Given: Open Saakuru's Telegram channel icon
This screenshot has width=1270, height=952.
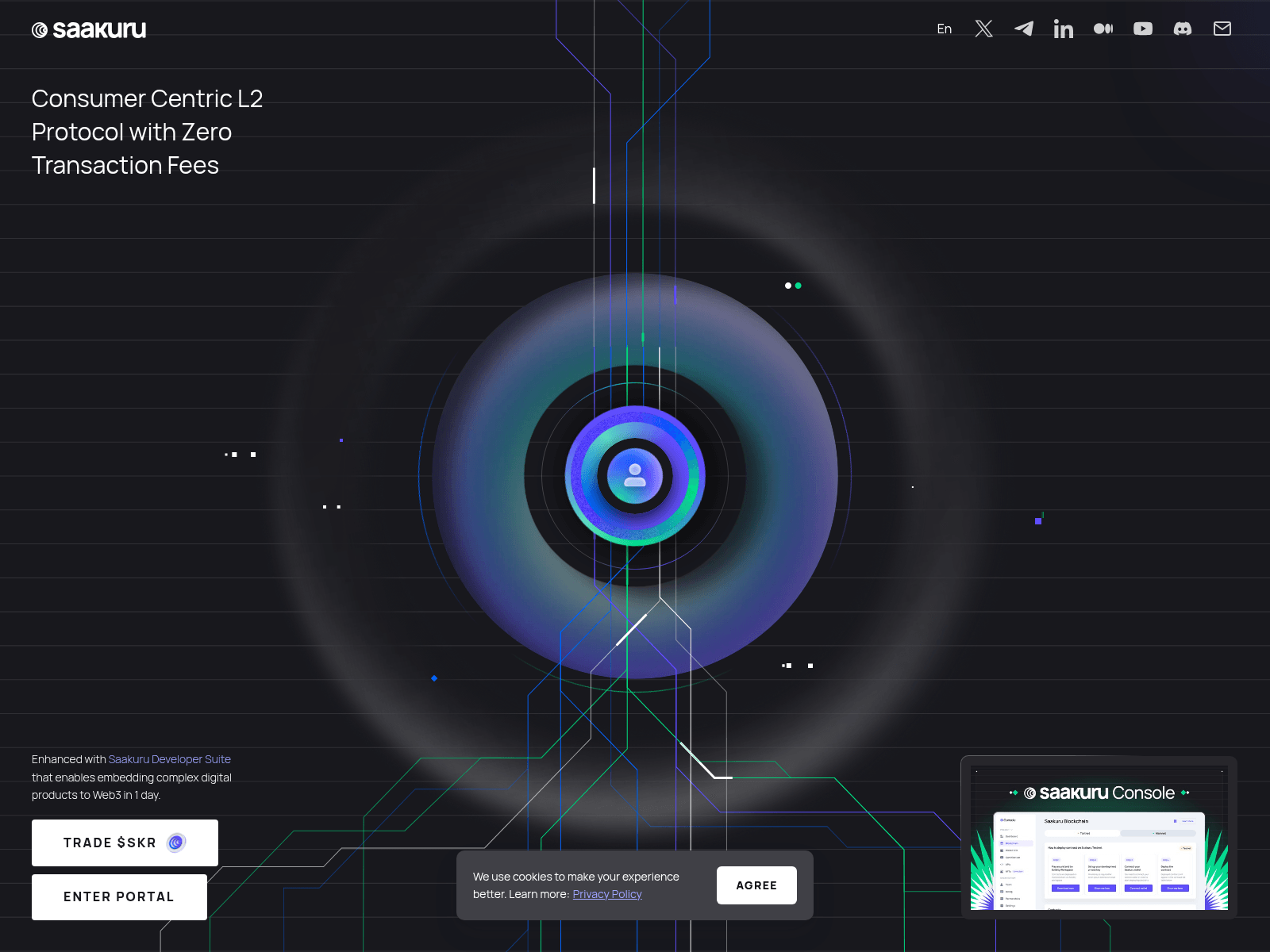Looking at the screenshot, I should [x=1023, y=29].
